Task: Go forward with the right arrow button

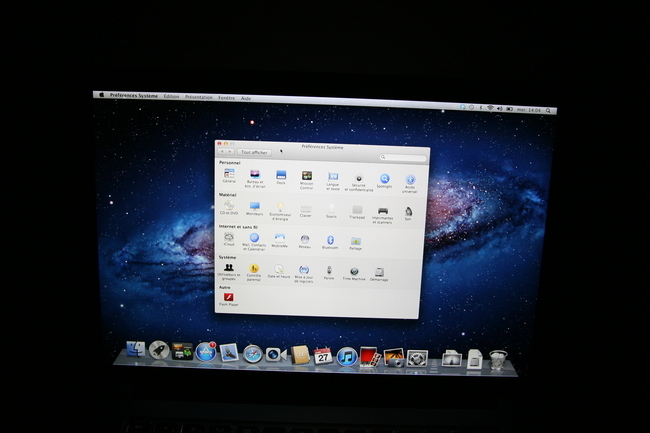Action: (230, 152)
